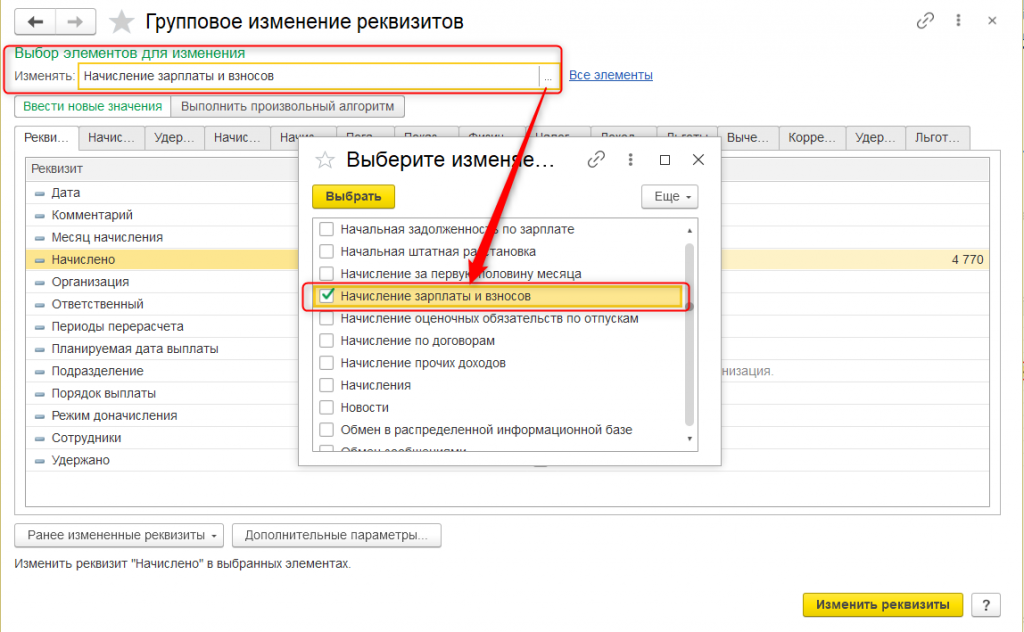The width and height of the screenshot is (1024, 632).
Task: Copy link using main window chain icon
Action: pos(926,21)
